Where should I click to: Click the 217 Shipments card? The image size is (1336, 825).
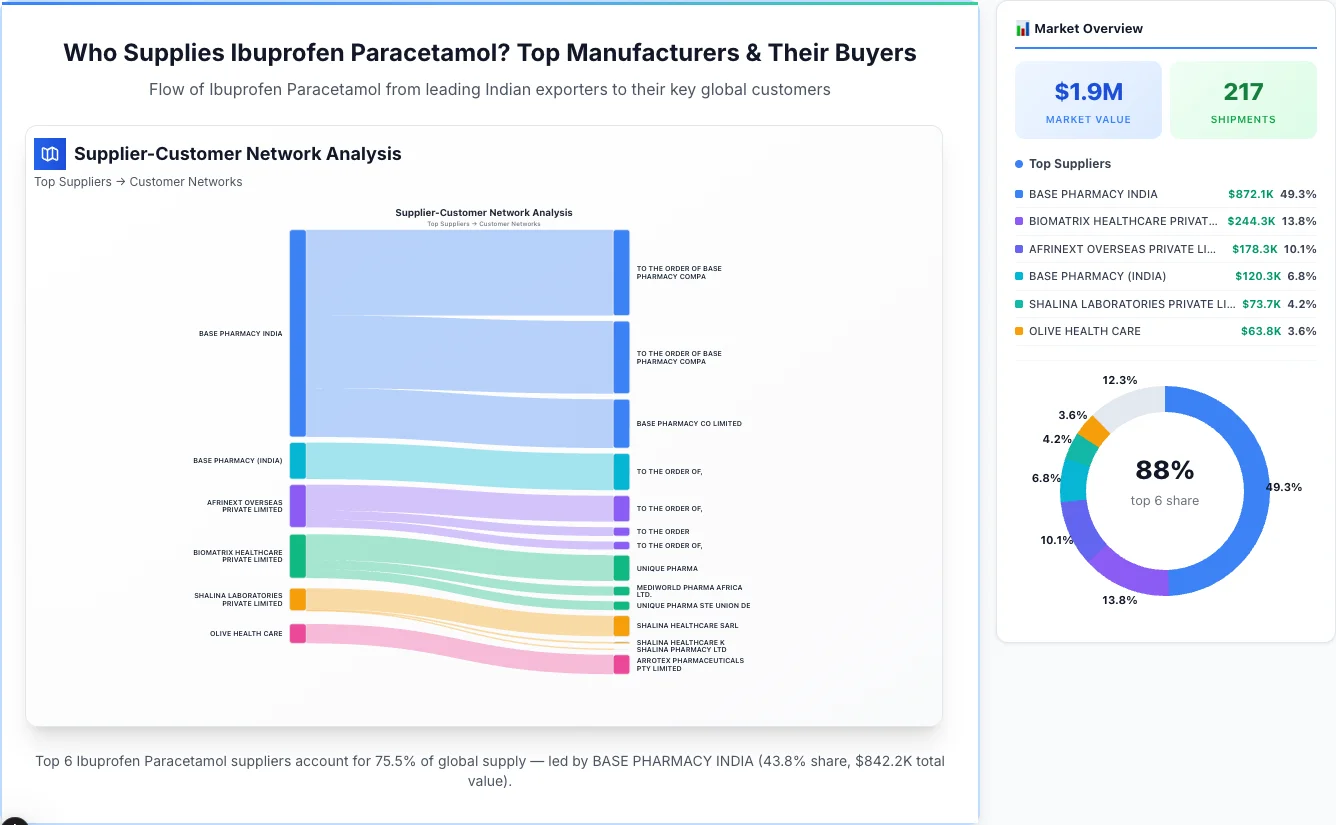[x=1243, y=99]
